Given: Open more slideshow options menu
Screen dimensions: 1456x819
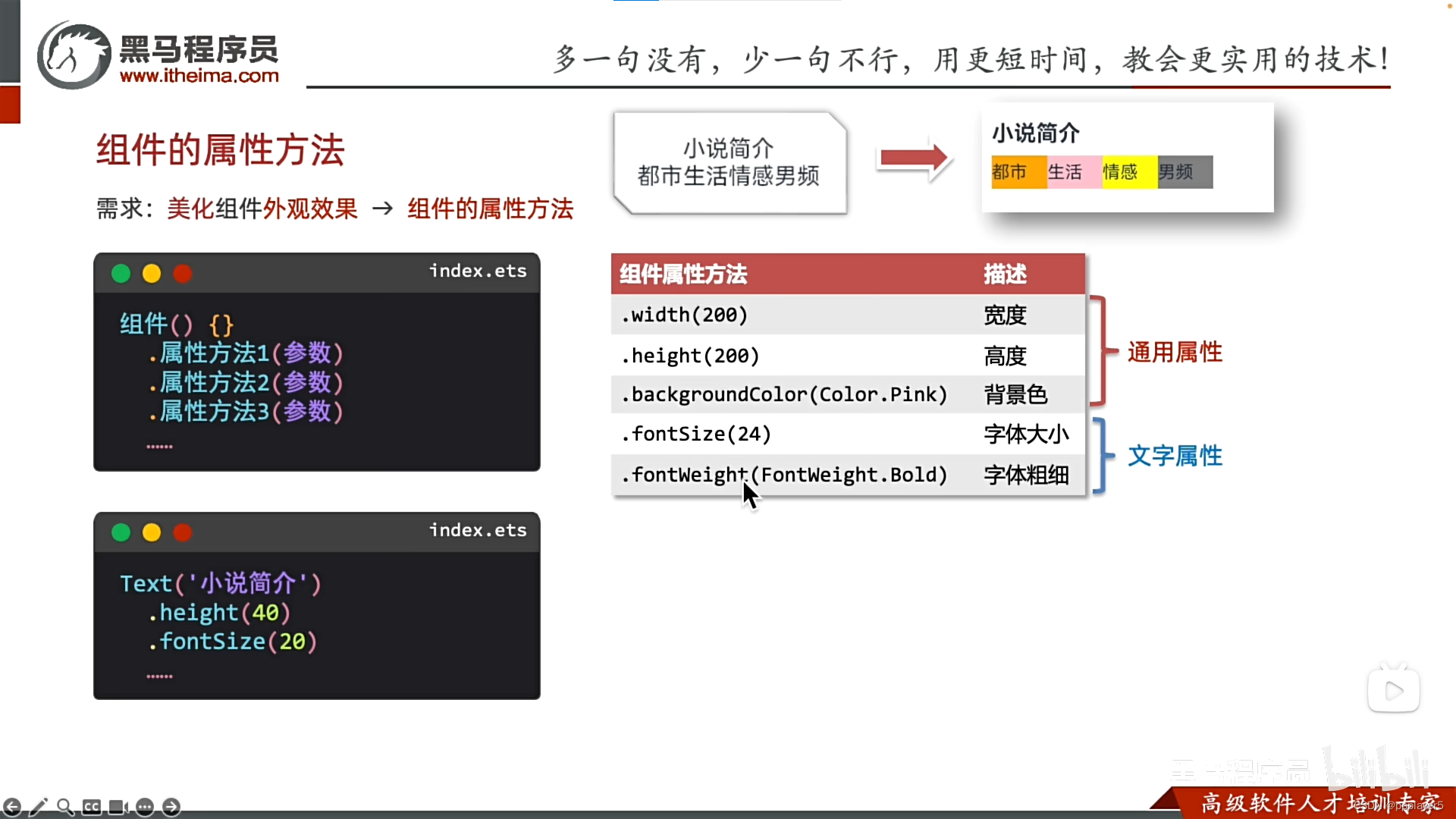Looking at the screenshot, I should click(x=145, y=807).
